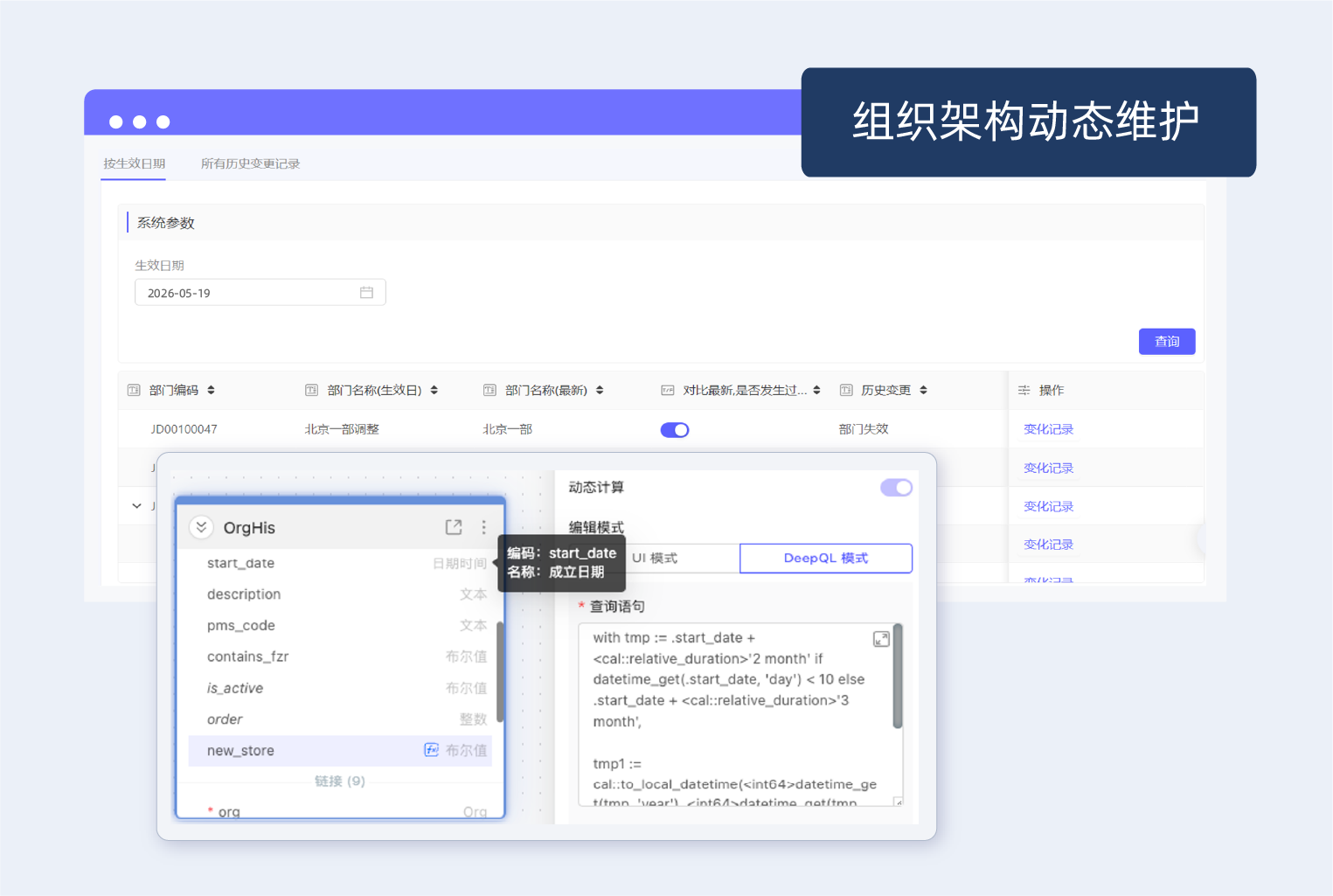Click the 北京一部调整 cell

tap(342, 429)
